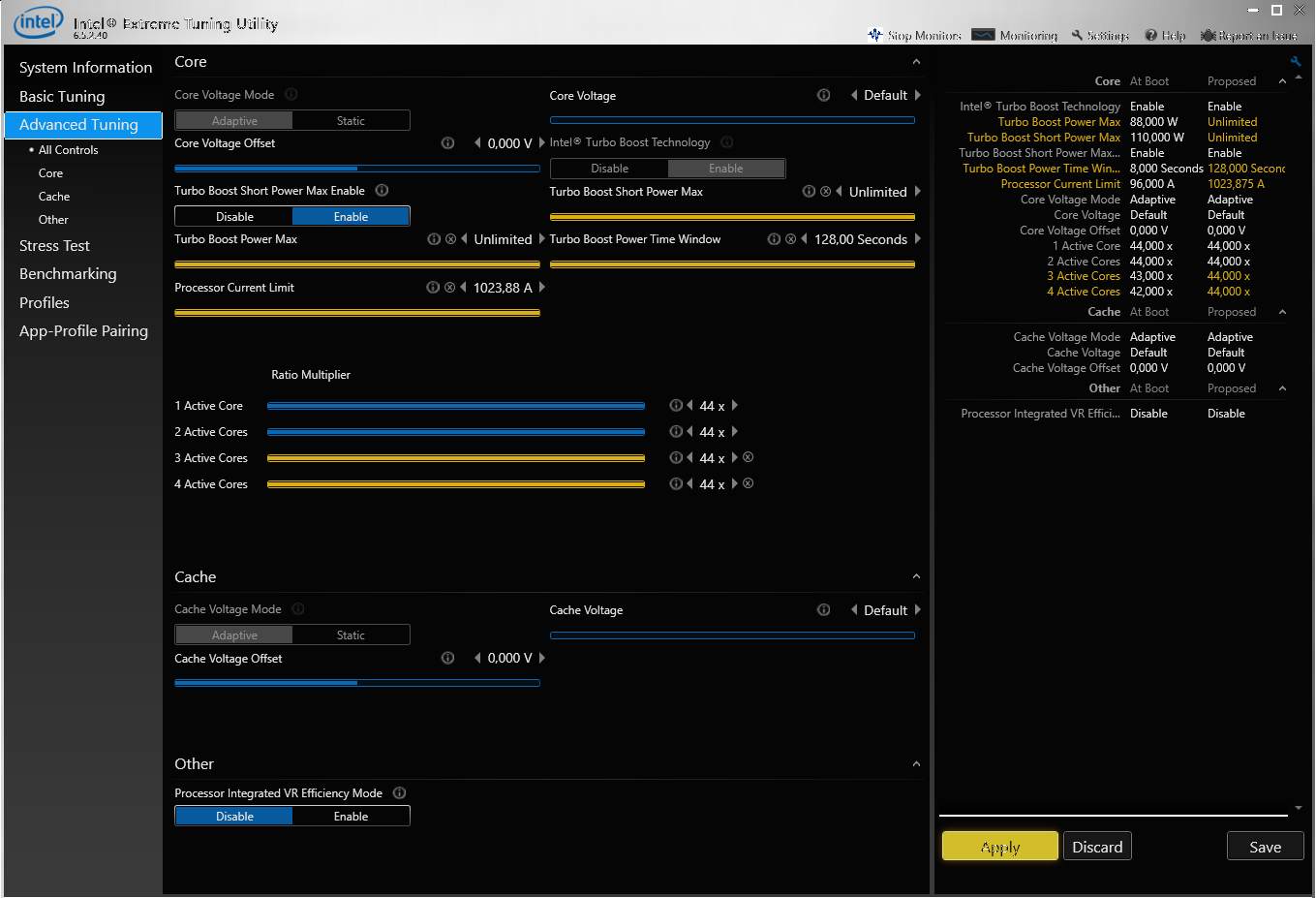Open the Settings wrench icon
Screen dimensions: 1316x898
click(x=1077, y=35)
